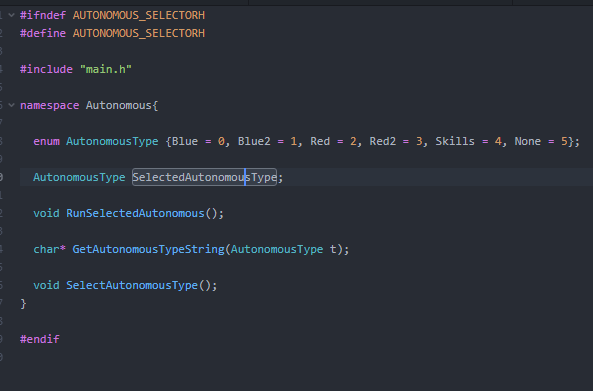The width and height of the screenshot is (593, 391).
Task: Click the namespace keyword
Action: [50, 105]
